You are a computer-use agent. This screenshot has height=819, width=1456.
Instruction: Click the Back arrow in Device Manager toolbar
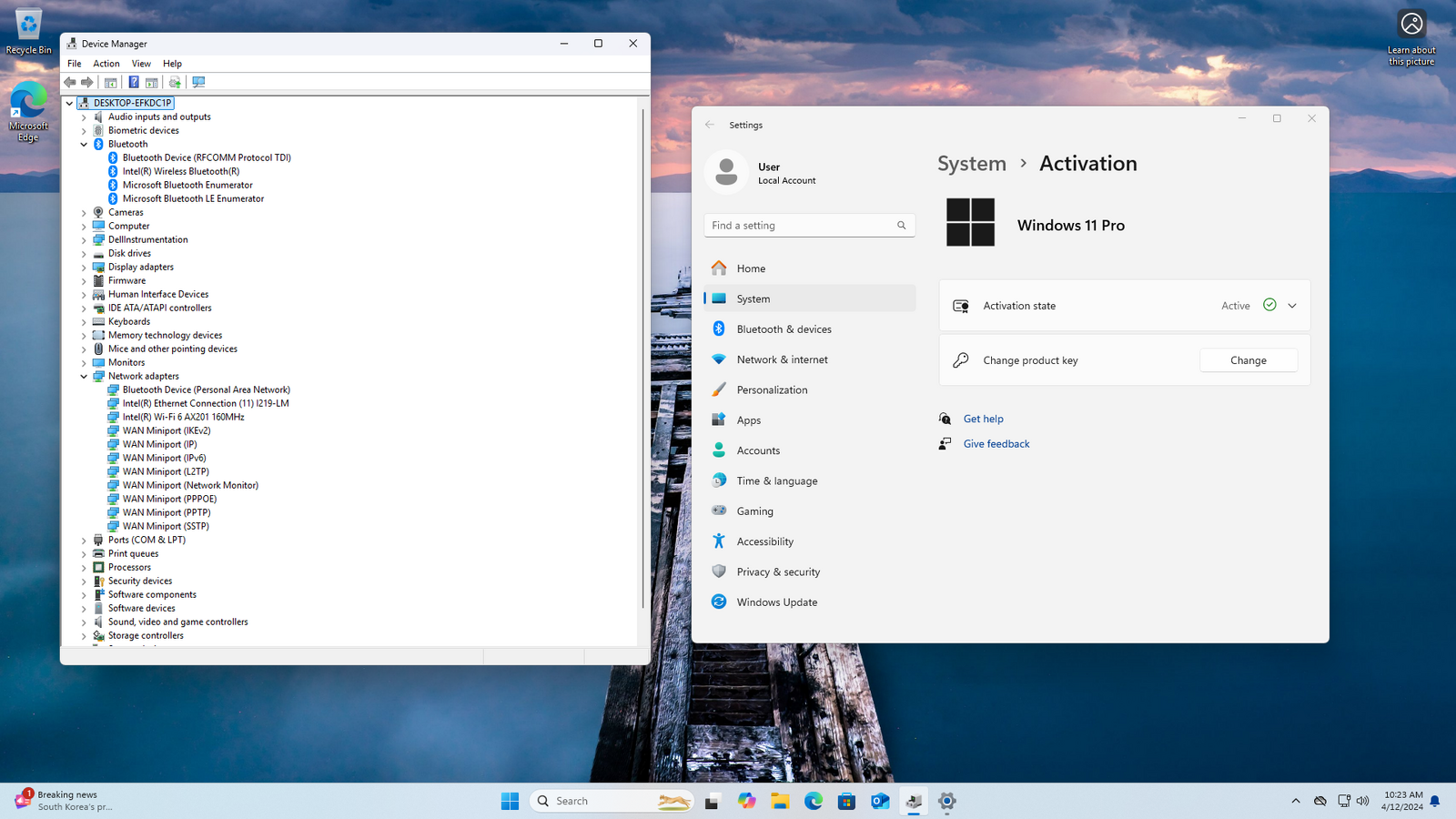[x=70, y=82]
